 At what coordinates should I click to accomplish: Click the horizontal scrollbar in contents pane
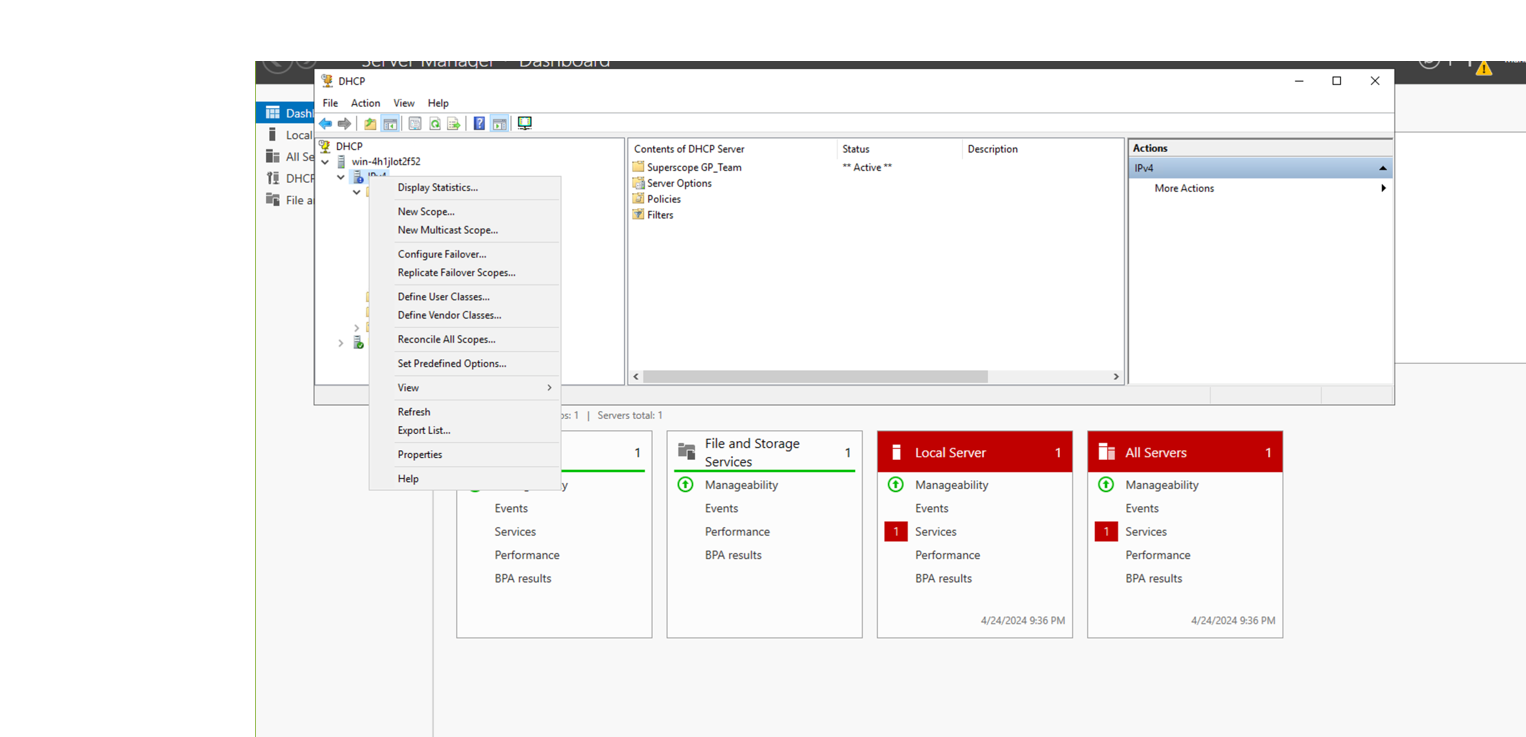click(x=815, y=377)
